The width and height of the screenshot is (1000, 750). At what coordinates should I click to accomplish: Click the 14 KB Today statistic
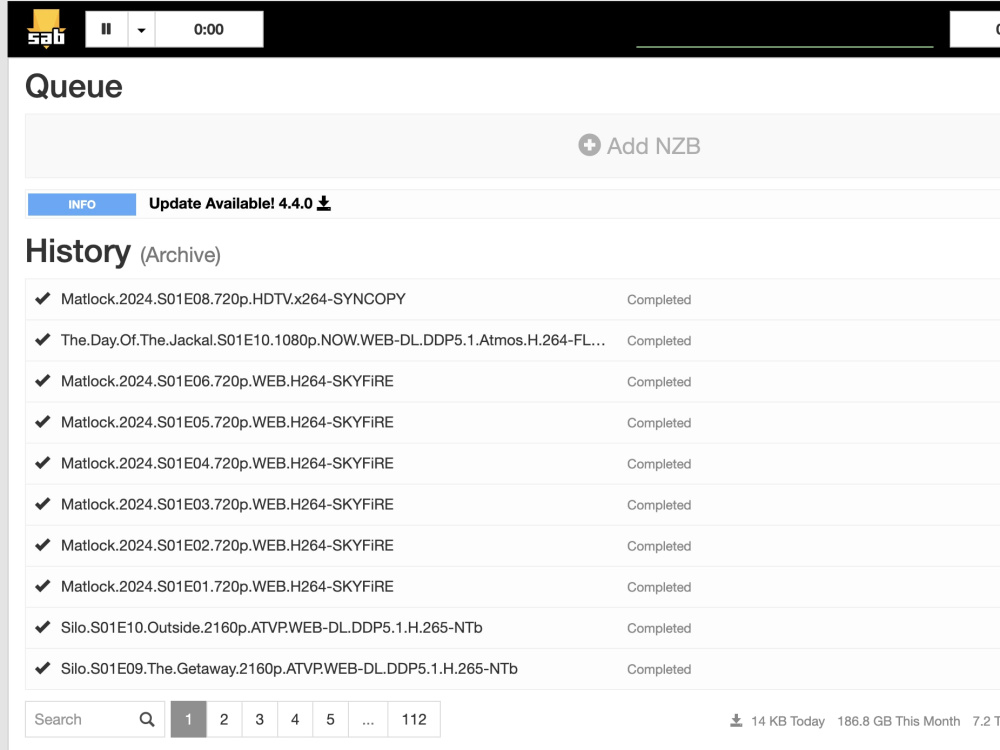[788, 721]
